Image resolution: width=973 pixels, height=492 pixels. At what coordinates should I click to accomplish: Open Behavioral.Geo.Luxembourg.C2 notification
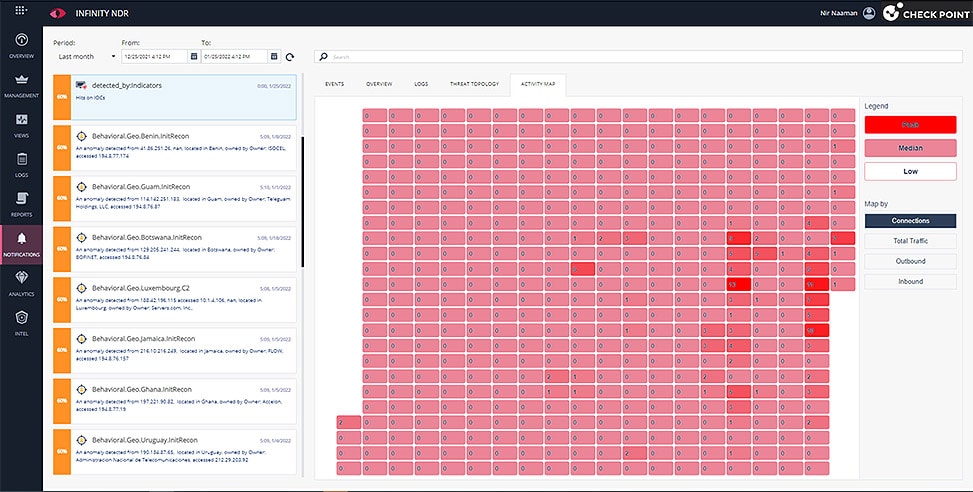(175, 300)
